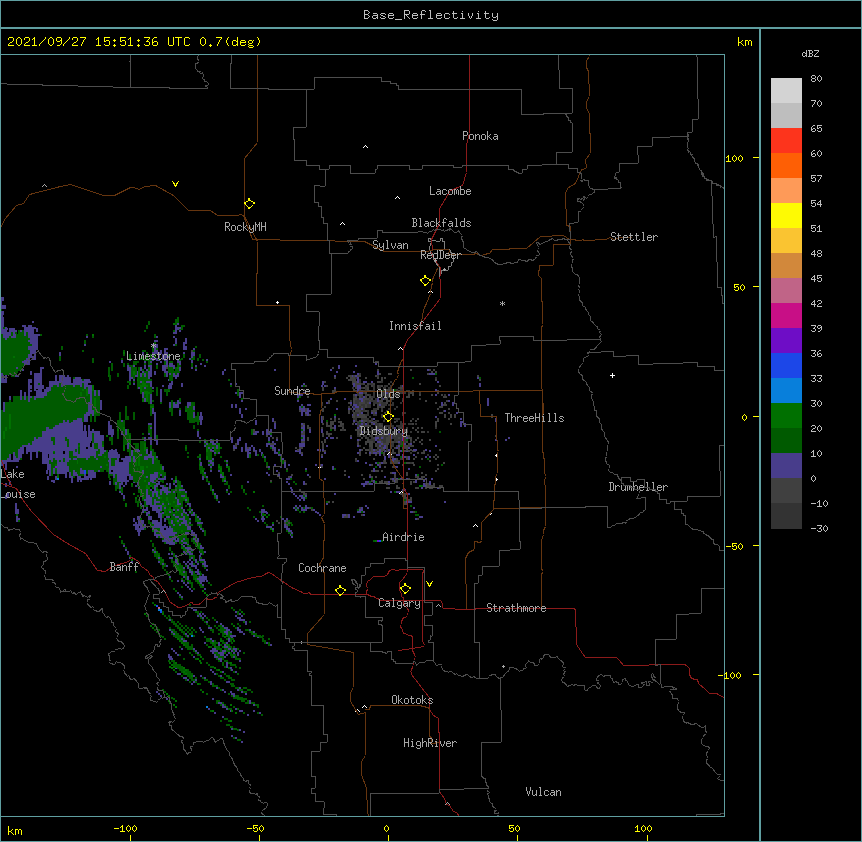Select the green 30-20 dBZ legend swatch
The image size is (862, 842).
click(x=786, y=416)
